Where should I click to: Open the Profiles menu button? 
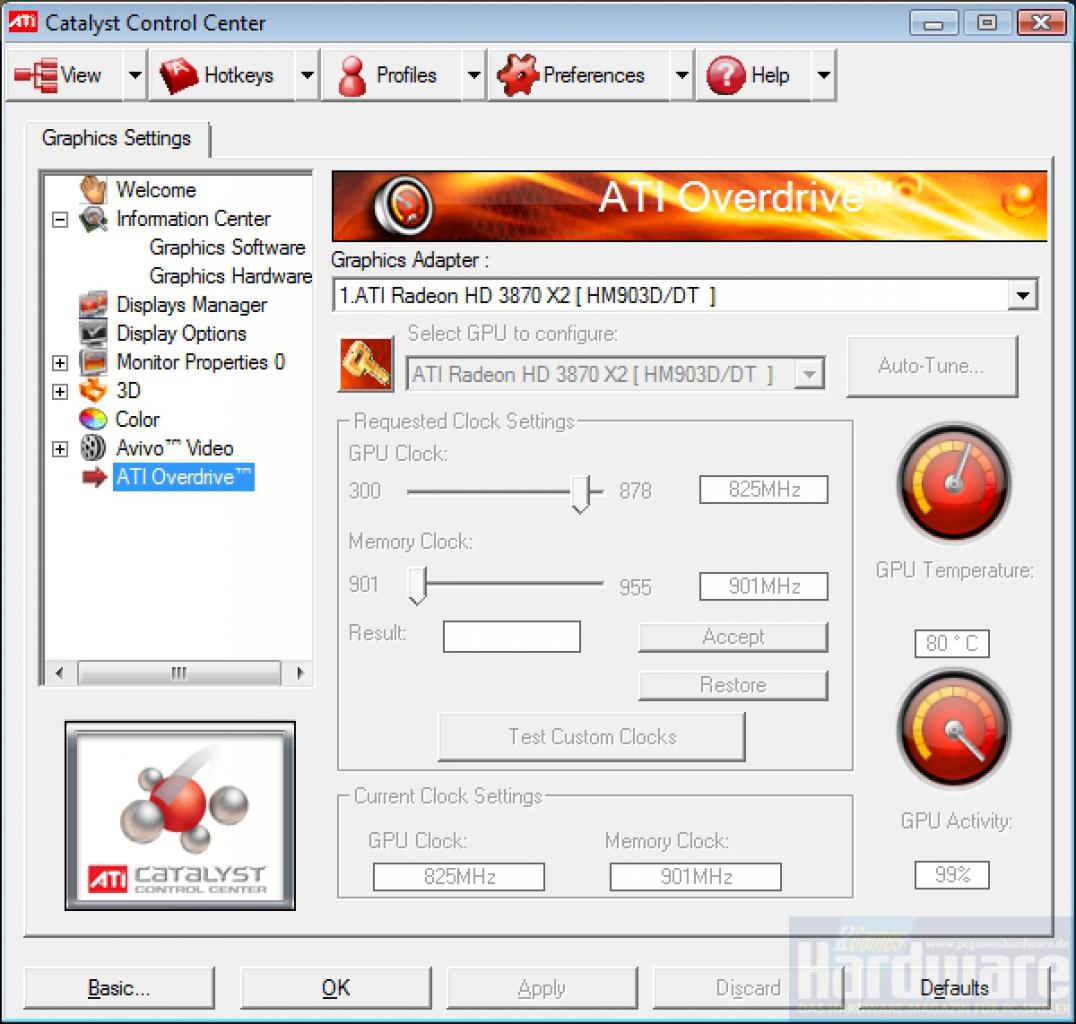[392, 75]
